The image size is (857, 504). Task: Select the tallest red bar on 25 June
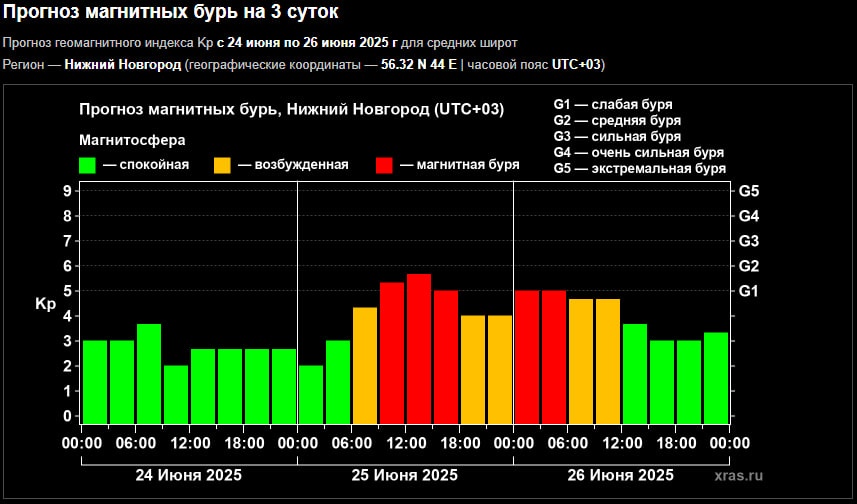coord(419,348)
